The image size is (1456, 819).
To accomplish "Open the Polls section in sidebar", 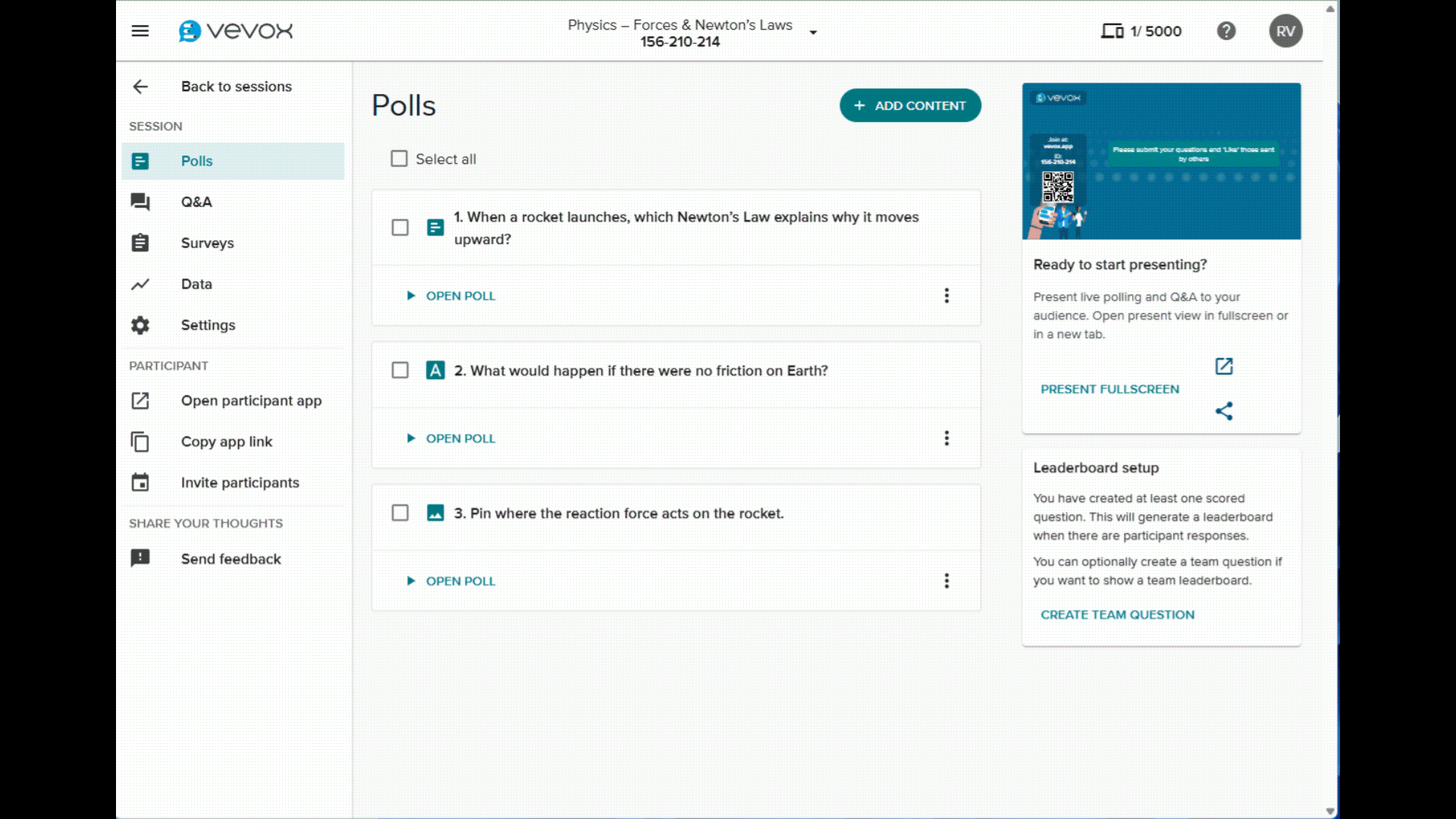I will click(x=196, y=161).
